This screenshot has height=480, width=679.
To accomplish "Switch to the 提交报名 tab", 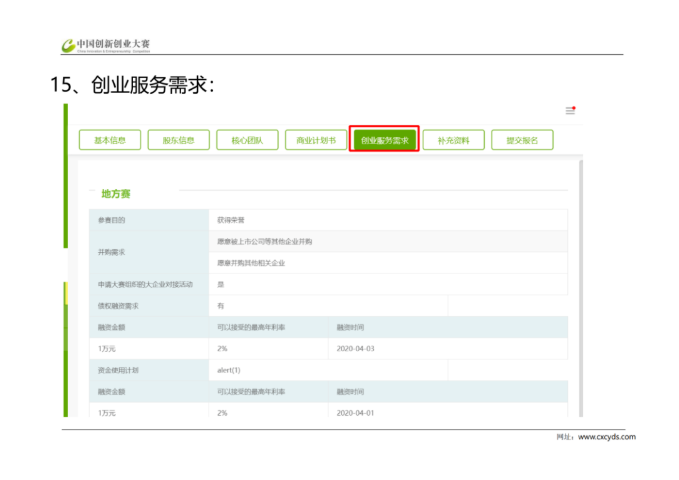I will coord(522,140).
